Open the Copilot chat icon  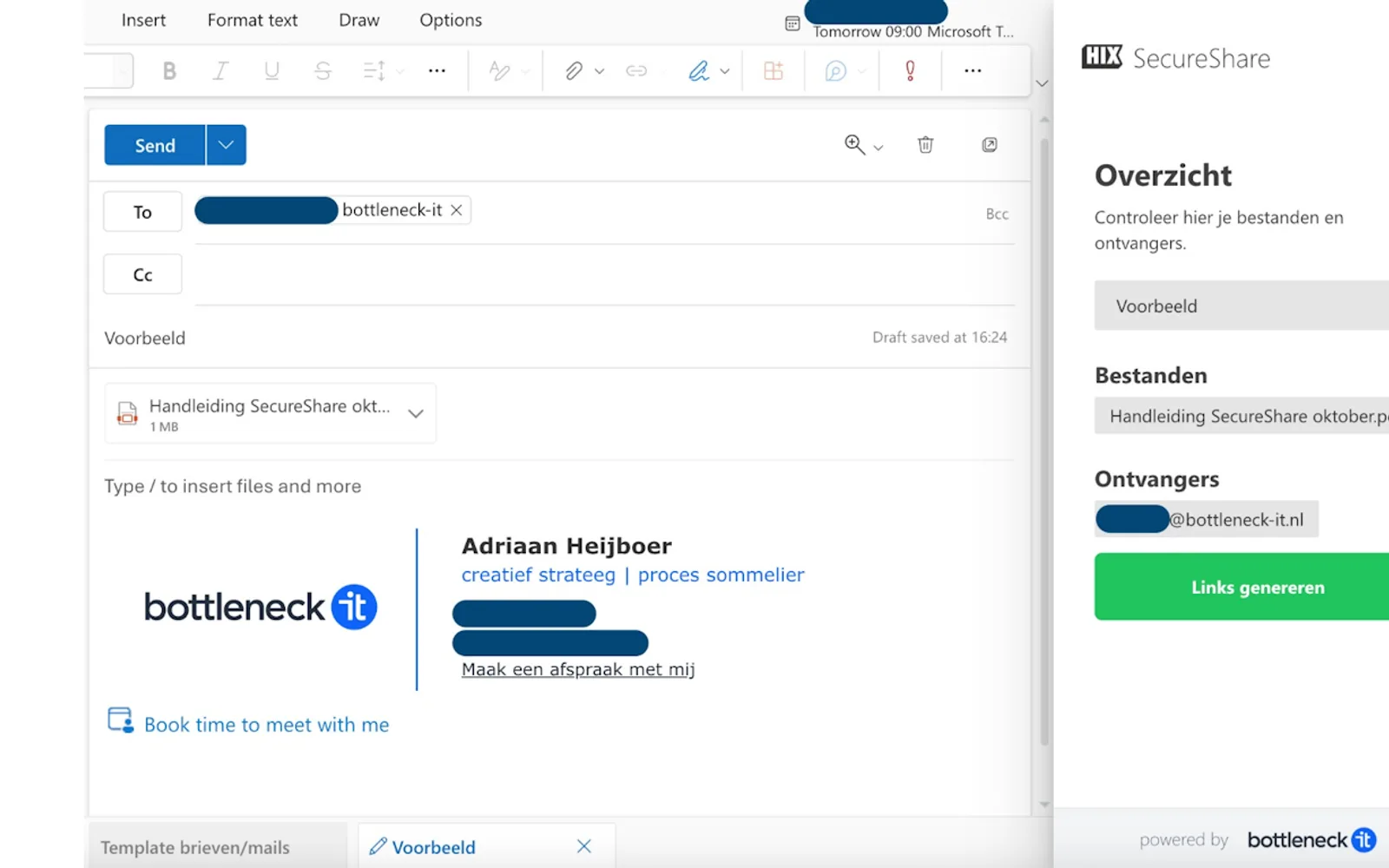click(x=835, y=71)
